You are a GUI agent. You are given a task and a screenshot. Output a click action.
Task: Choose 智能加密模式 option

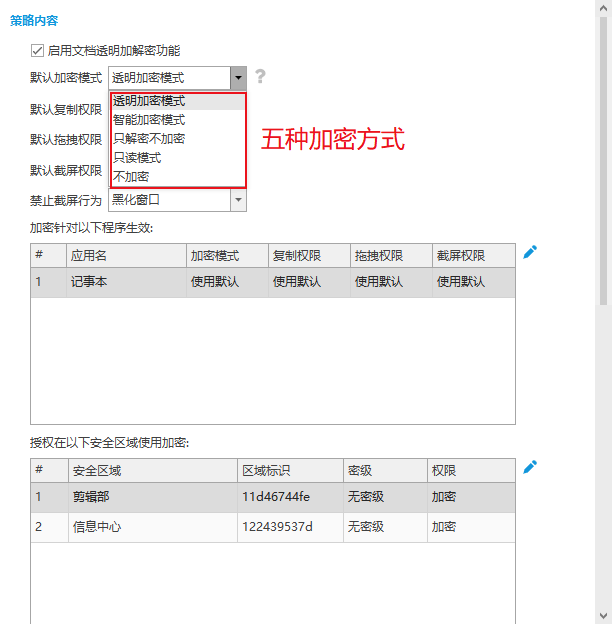(149, 120)
